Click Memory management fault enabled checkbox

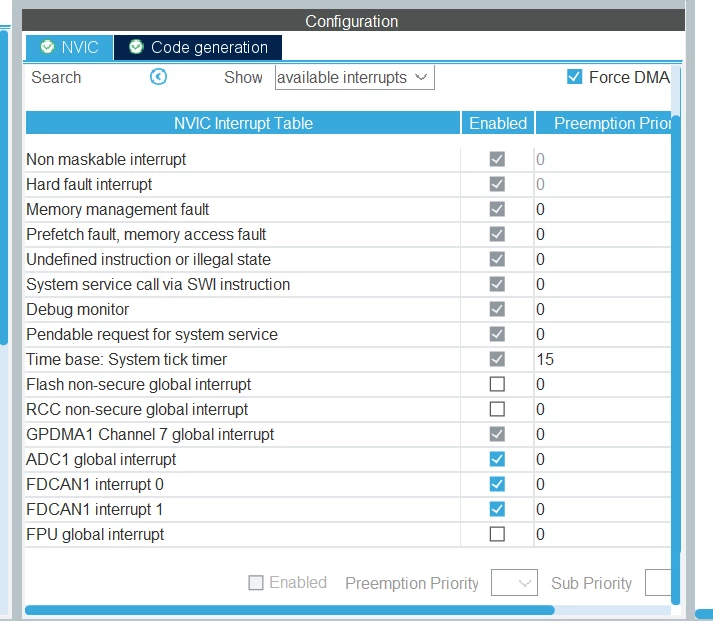(497, 209)
